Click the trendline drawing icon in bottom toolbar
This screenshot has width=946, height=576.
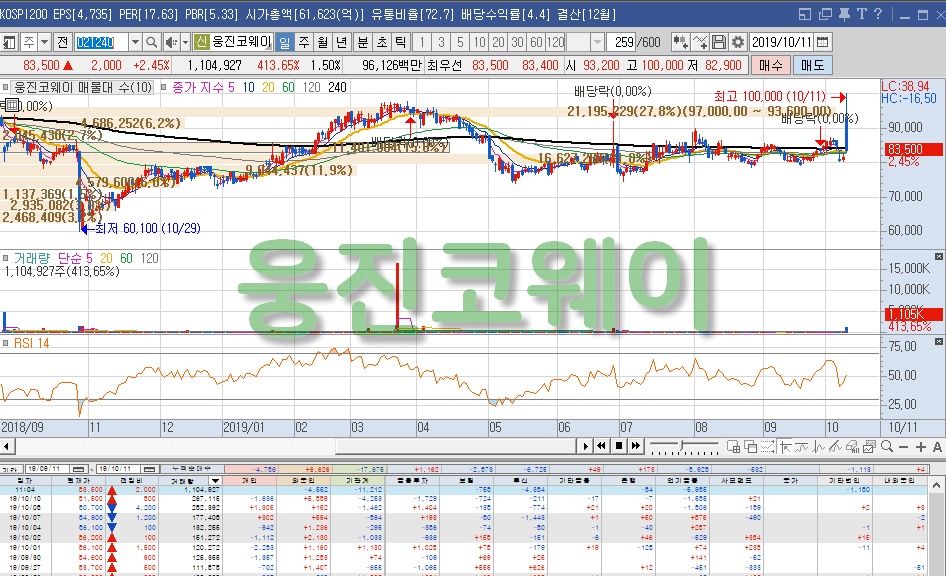[x=836, y=447]
